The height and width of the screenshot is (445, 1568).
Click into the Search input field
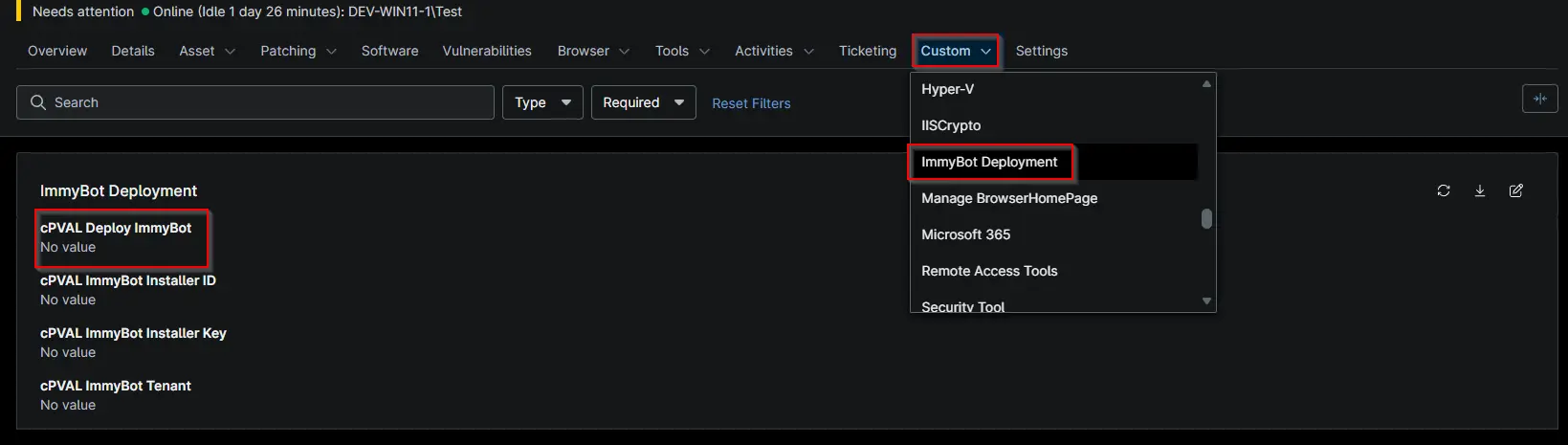(255, 102)
